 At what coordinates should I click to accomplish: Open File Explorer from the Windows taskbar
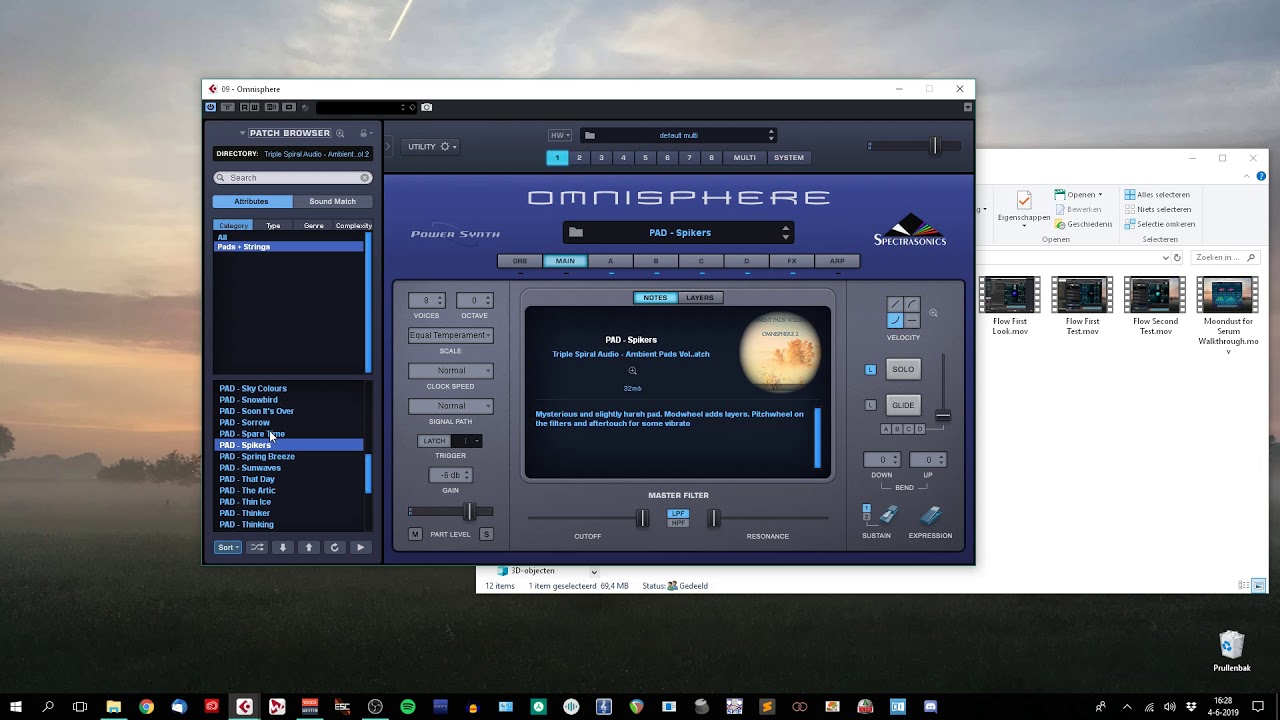(x=113, y=706)
